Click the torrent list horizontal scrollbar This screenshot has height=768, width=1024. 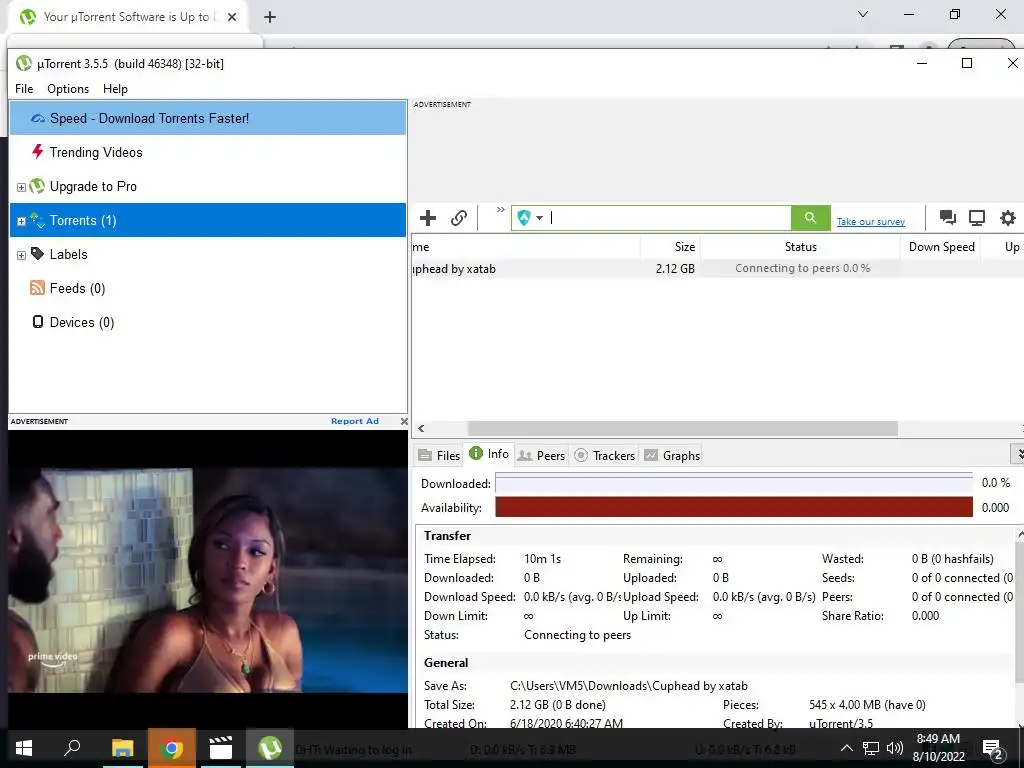(682, 428)
